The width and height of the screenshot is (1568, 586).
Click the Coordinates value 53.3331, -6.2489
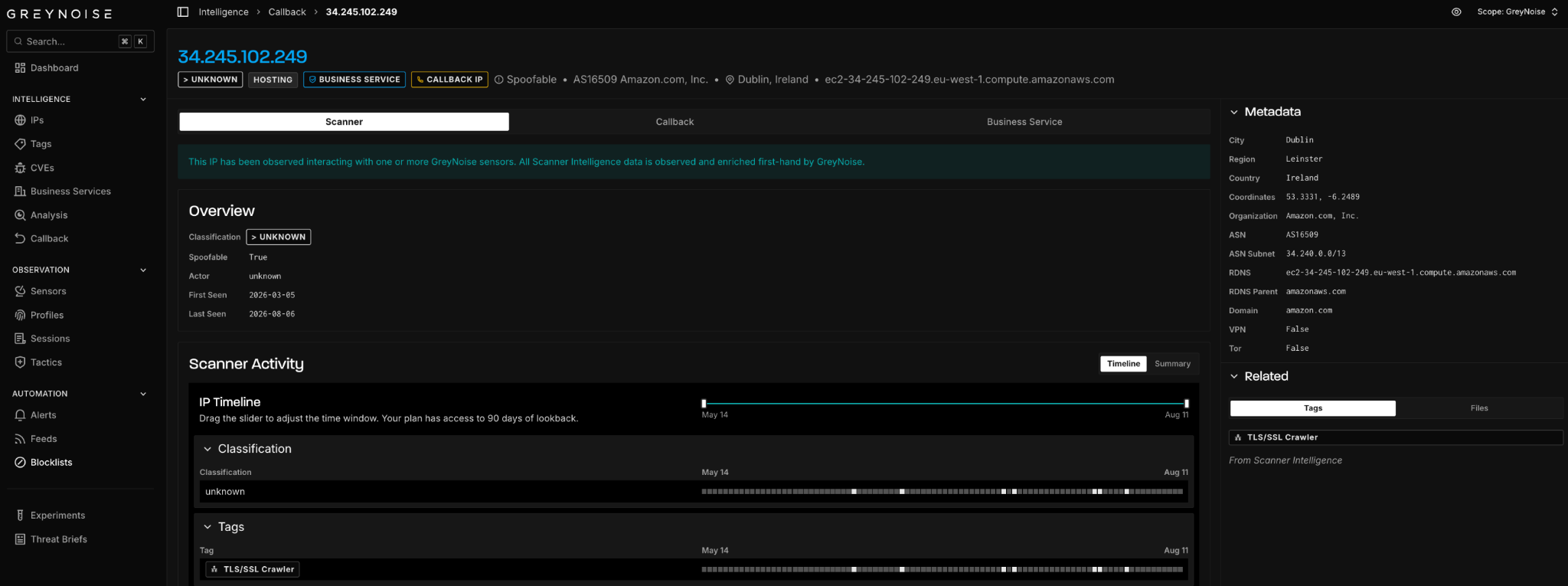[x=1323, y=197]
